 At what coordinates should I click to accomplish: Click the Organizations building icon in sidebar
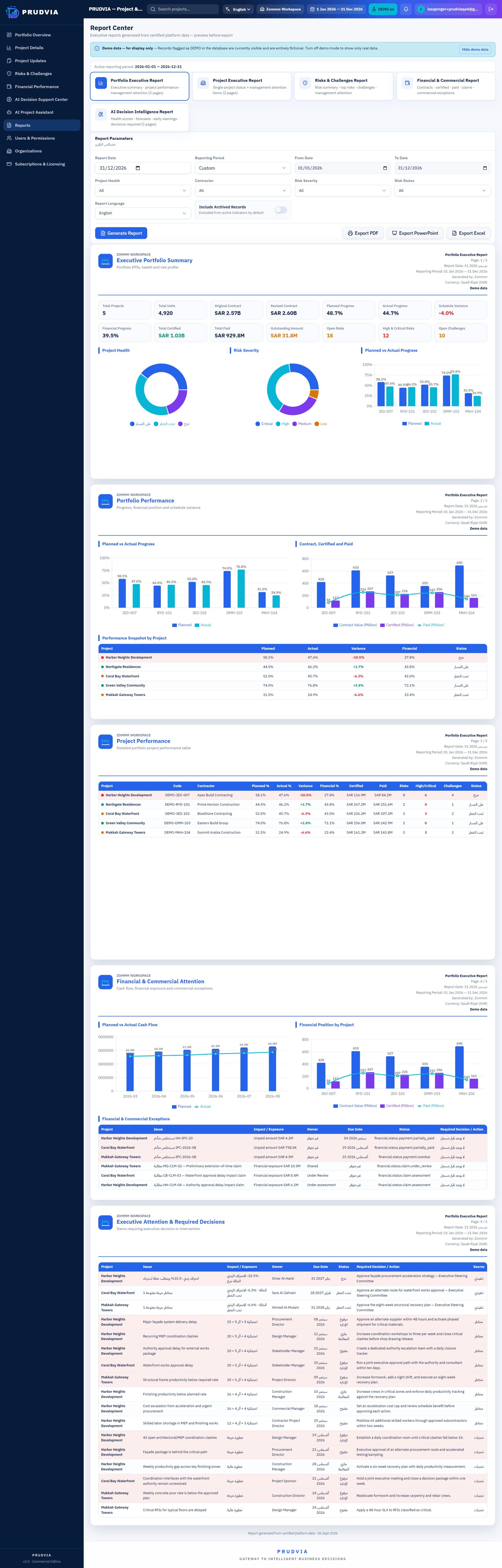click(x=9, y=151)
